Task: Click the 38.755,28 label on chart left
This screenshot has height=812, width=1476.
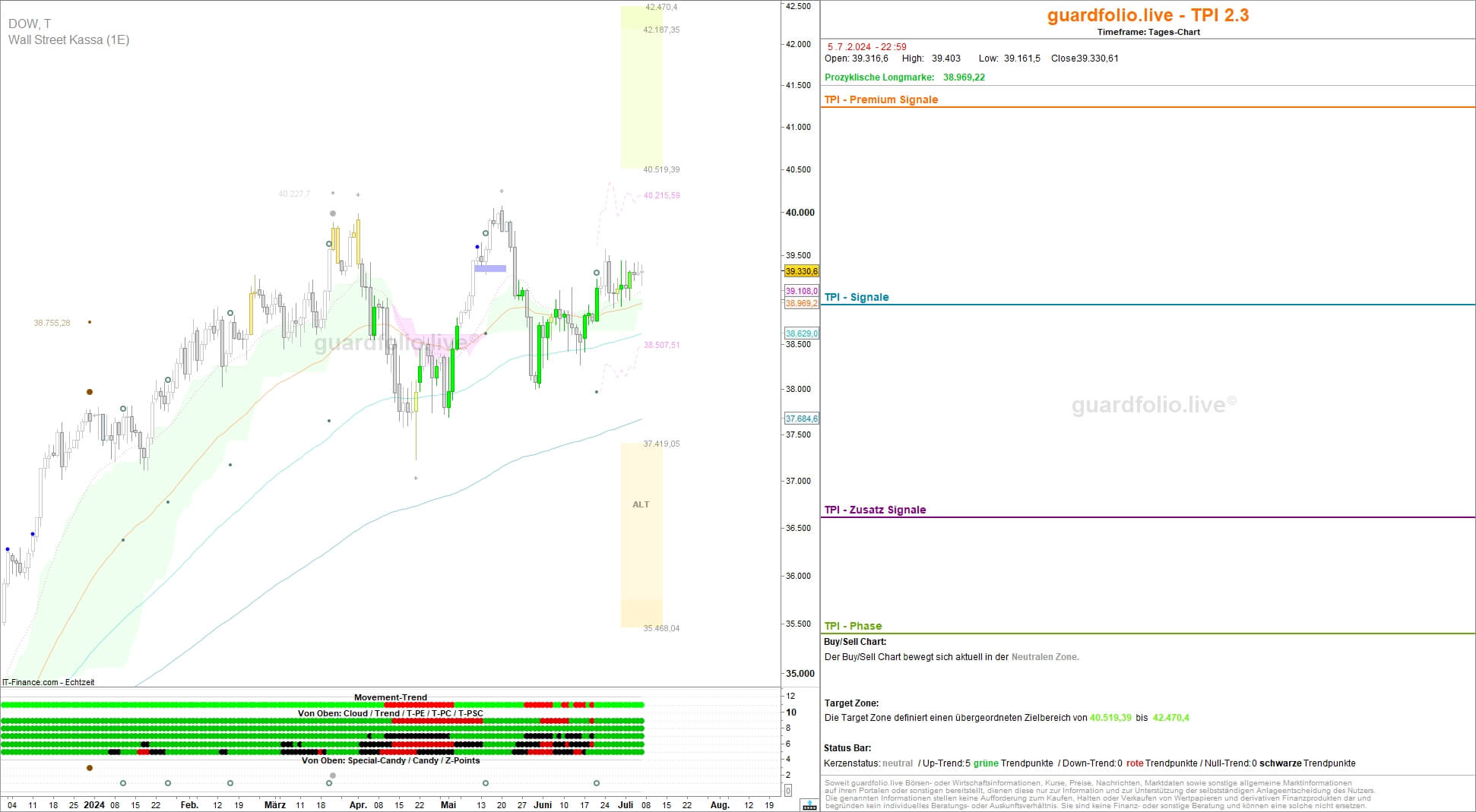Action: 52,323
